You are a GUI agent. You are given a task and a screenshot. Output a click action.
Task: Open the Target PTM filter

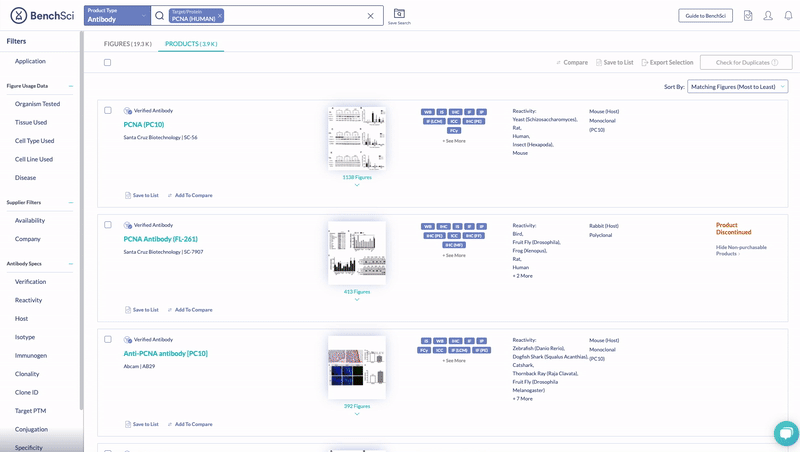[x=30, y=411]
